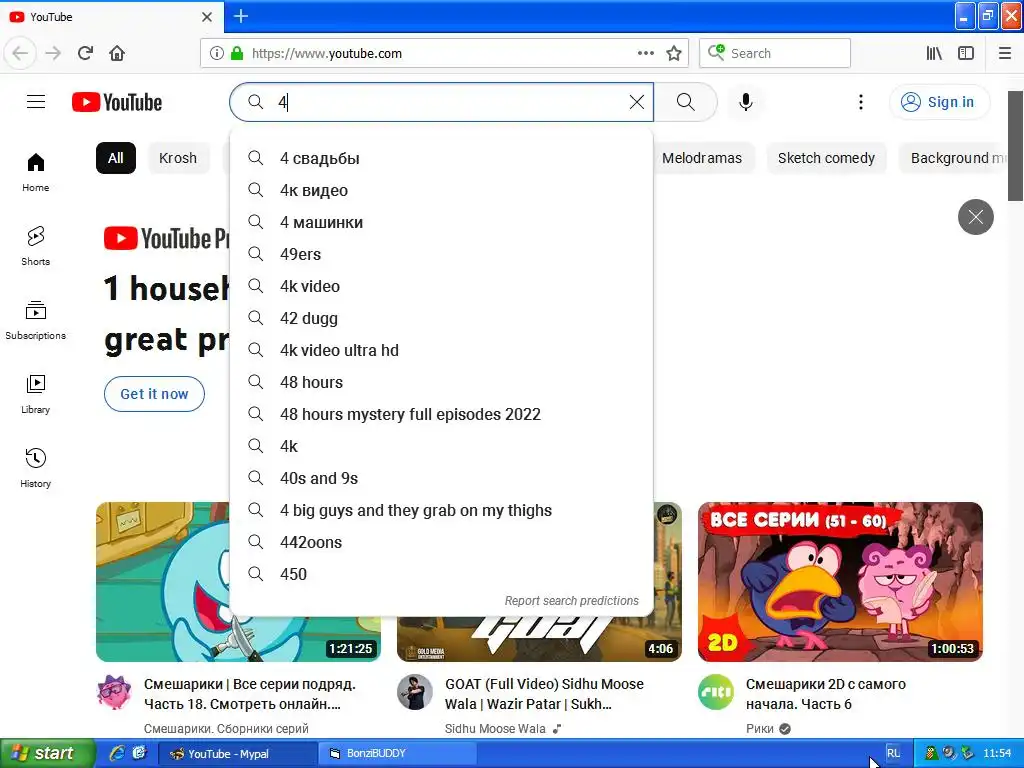Bookmark this page with the star icon
Viewport: 1024px width, 768px height.
click(x=674, y=53)
